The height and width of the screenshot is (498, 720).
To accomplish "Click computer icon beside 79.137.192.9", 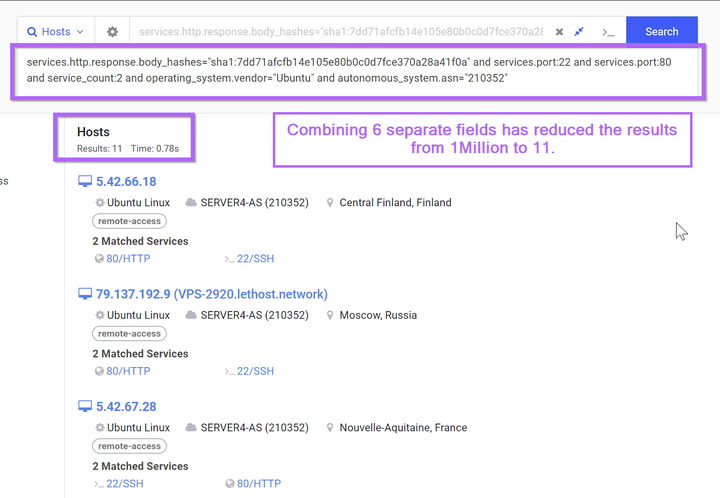I will (x=85, y=294).
